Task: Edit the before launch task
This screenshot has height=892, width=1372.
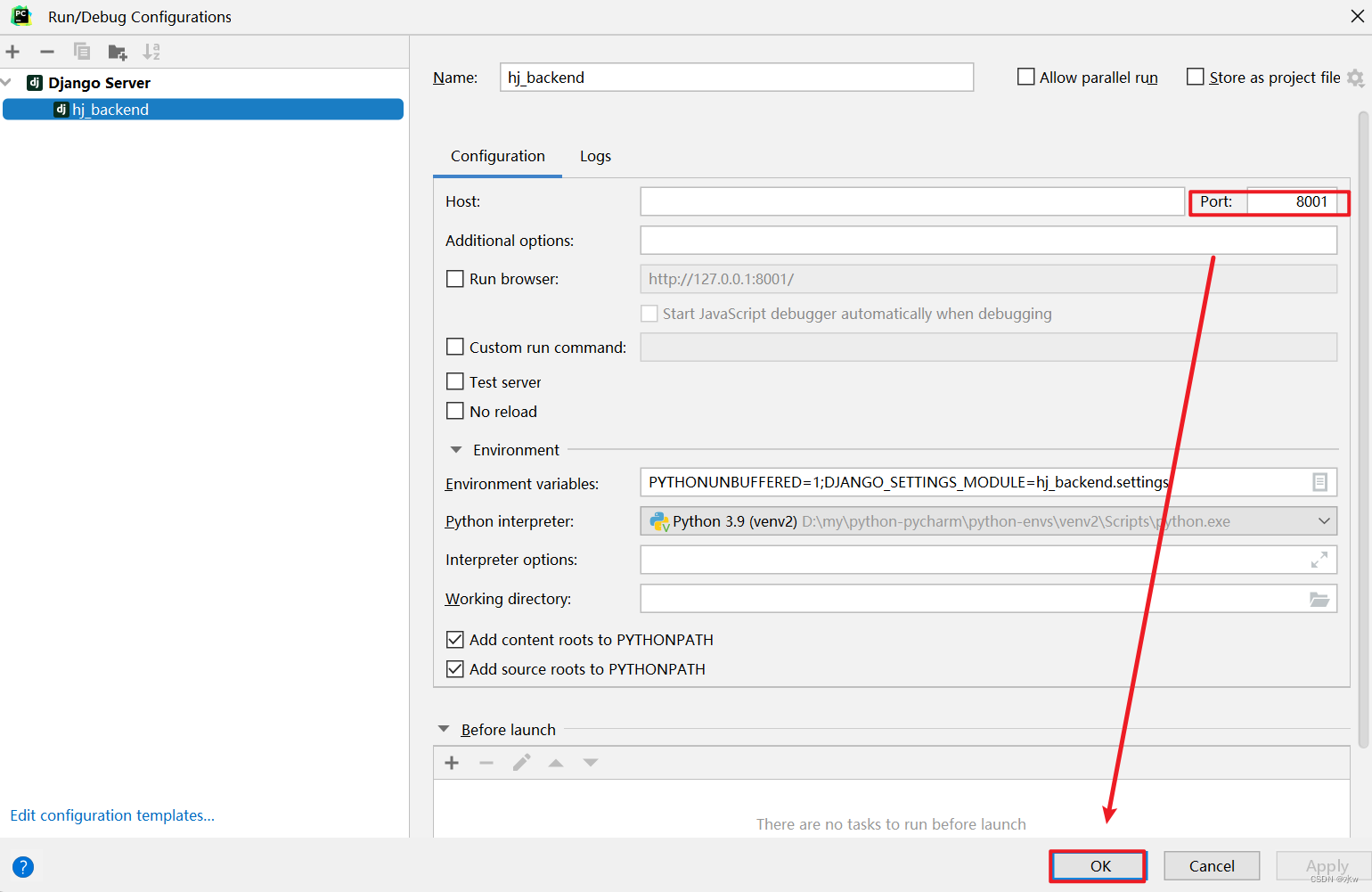Action: (x=521, y=763)
